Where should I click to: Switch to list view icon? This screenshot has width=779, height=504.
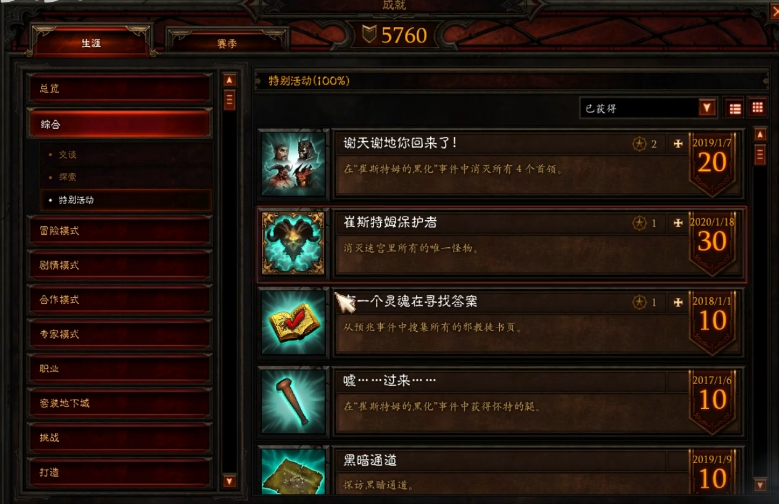(735, 108)
